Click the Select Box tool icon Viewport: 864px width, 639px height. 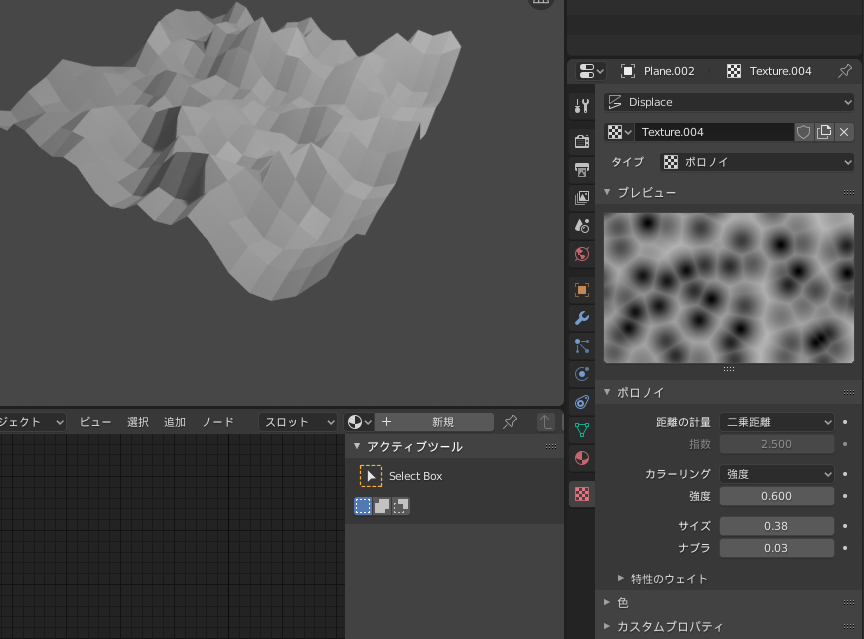[x=371, y=476]
